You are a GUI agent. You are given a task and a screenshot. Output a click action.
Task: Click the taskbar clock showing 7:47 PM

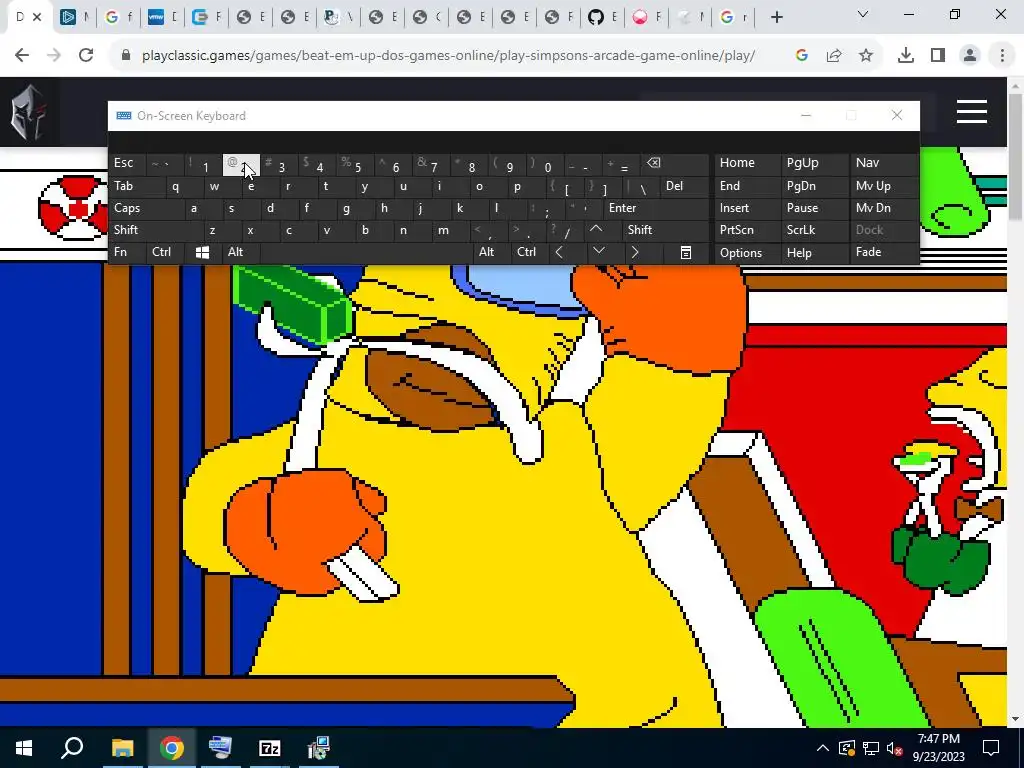(x=938, y=748)
